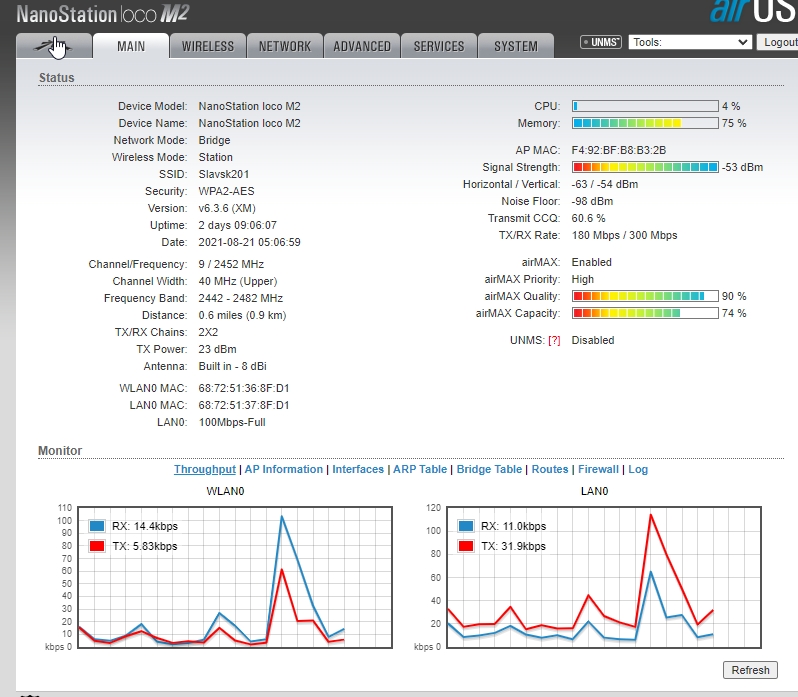Click the airMAX Quality bar

pyautogui.click(x=645, y=296)
